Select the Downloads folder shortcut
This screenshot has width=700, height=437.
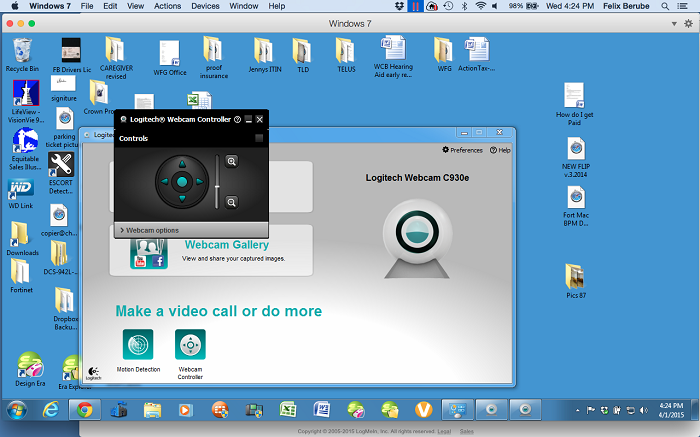(22, 238)
